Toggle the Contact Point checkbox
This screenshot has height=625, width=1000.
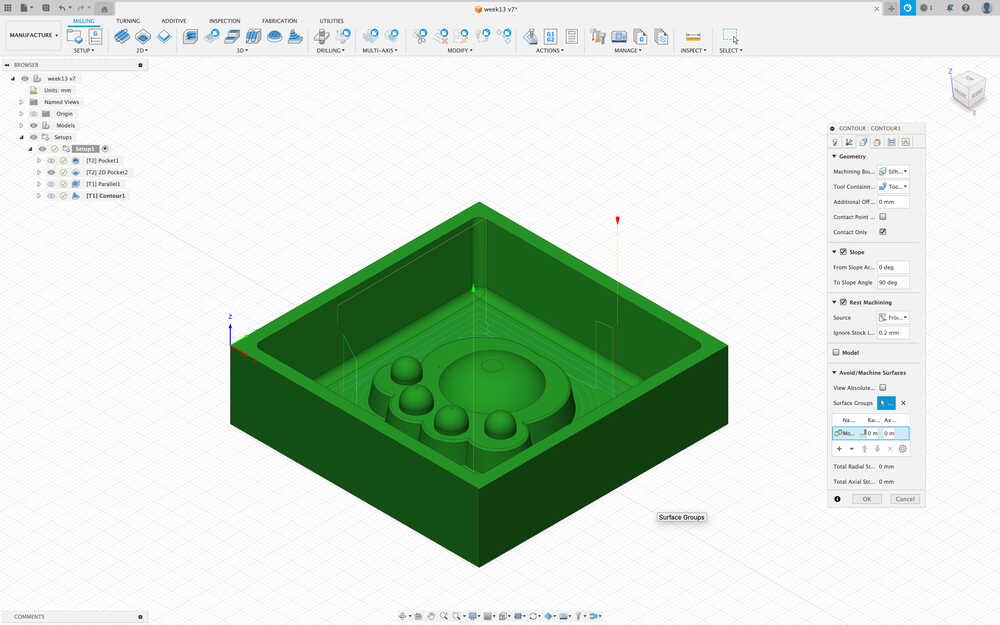pos(883,217)
